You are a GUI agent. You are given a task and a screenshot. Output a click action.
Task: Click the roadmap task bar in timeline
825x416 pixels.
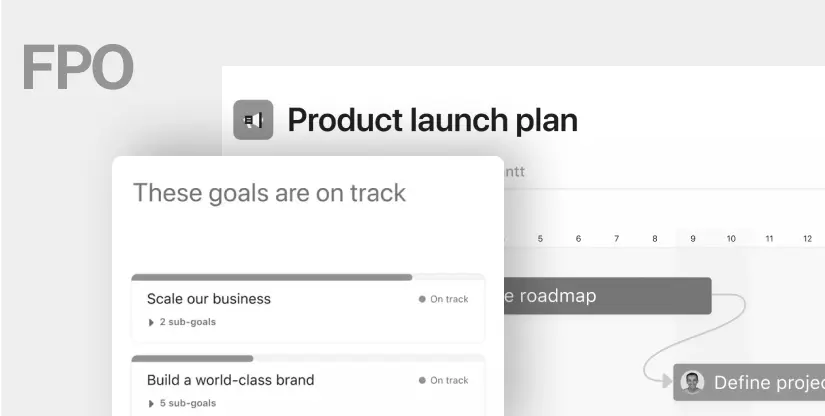[608, 296]
